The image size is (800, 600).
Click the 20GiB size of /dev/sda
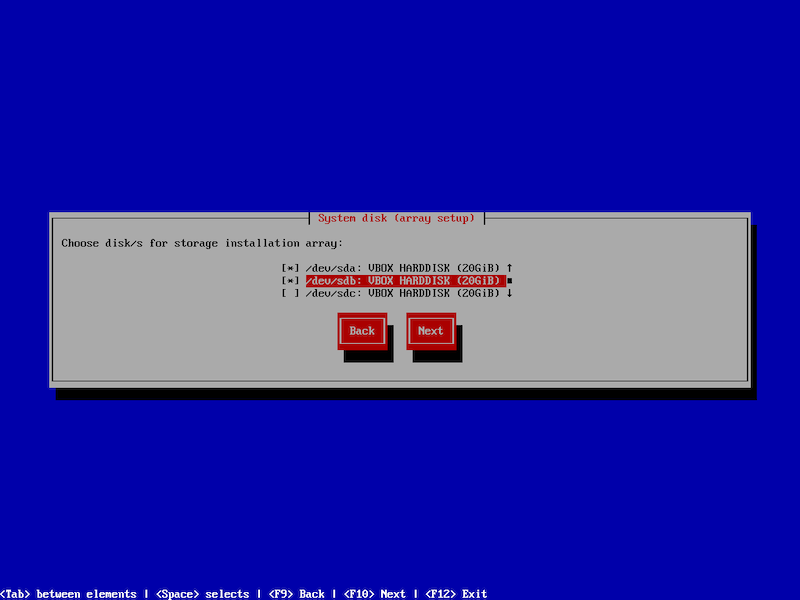click(x=478, y=268)
